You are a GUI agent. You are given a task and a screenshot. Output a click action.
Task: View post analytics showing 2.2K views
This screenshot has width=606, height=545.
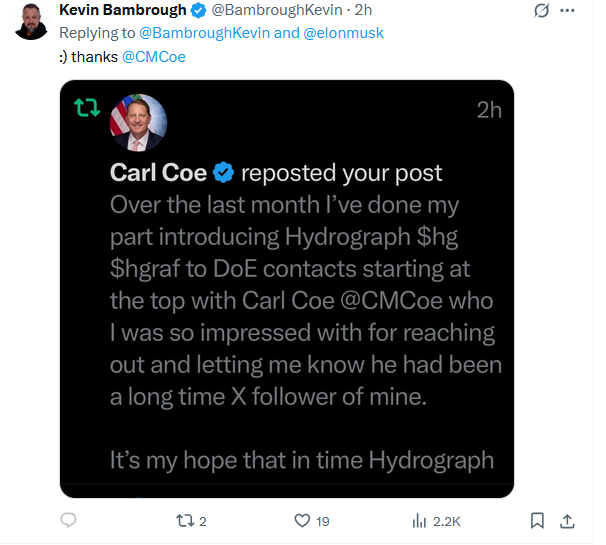pyautogui.click(x=419, y=521)
